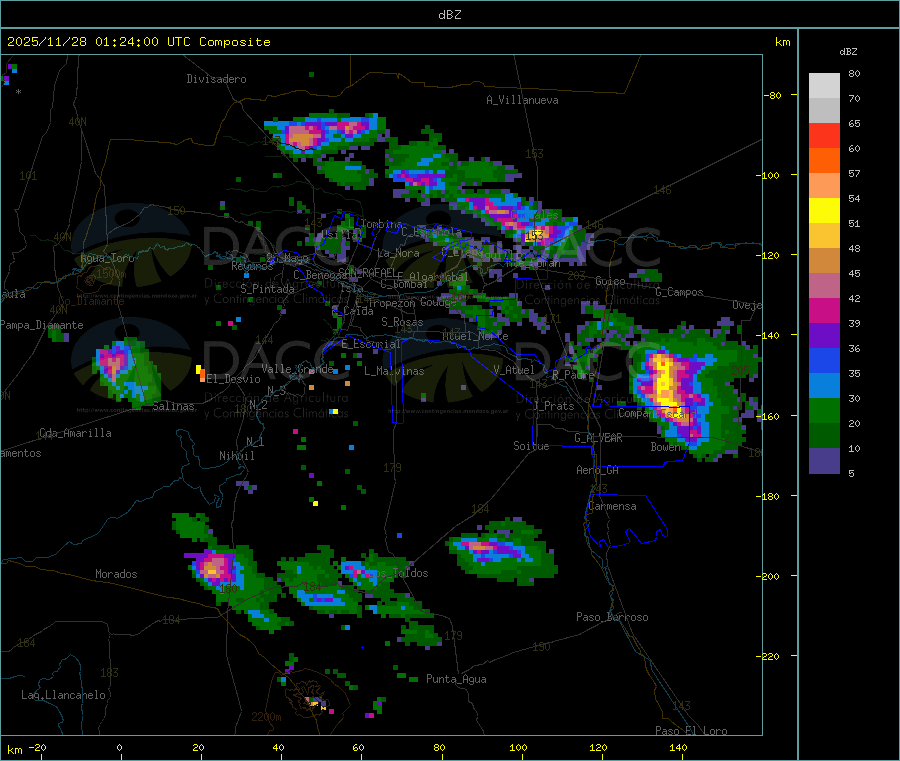Click the Cda_Amarilla map label
The height and width of the screenshot is (761, 900).
pyautogui.click(x=75, y=433)
